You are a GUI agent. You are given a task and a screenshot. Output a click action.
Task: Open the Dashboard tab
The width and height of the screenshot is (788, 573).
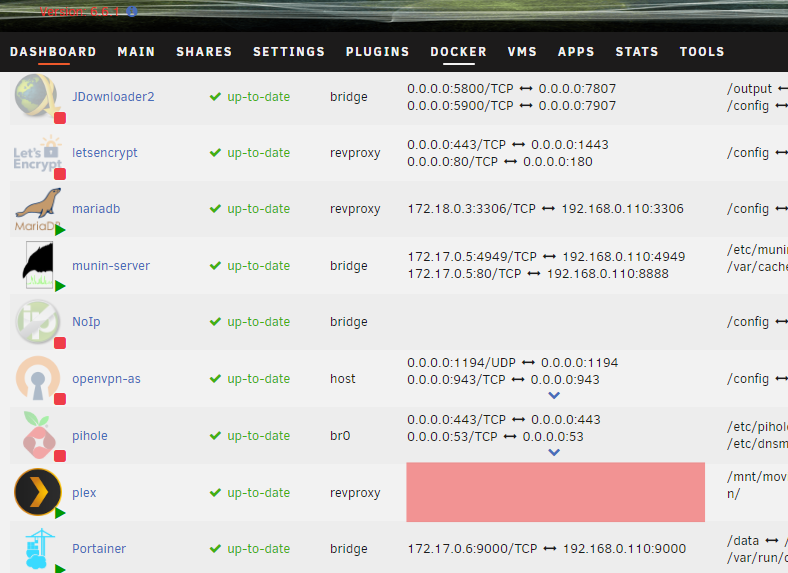[x=53, y=52]
